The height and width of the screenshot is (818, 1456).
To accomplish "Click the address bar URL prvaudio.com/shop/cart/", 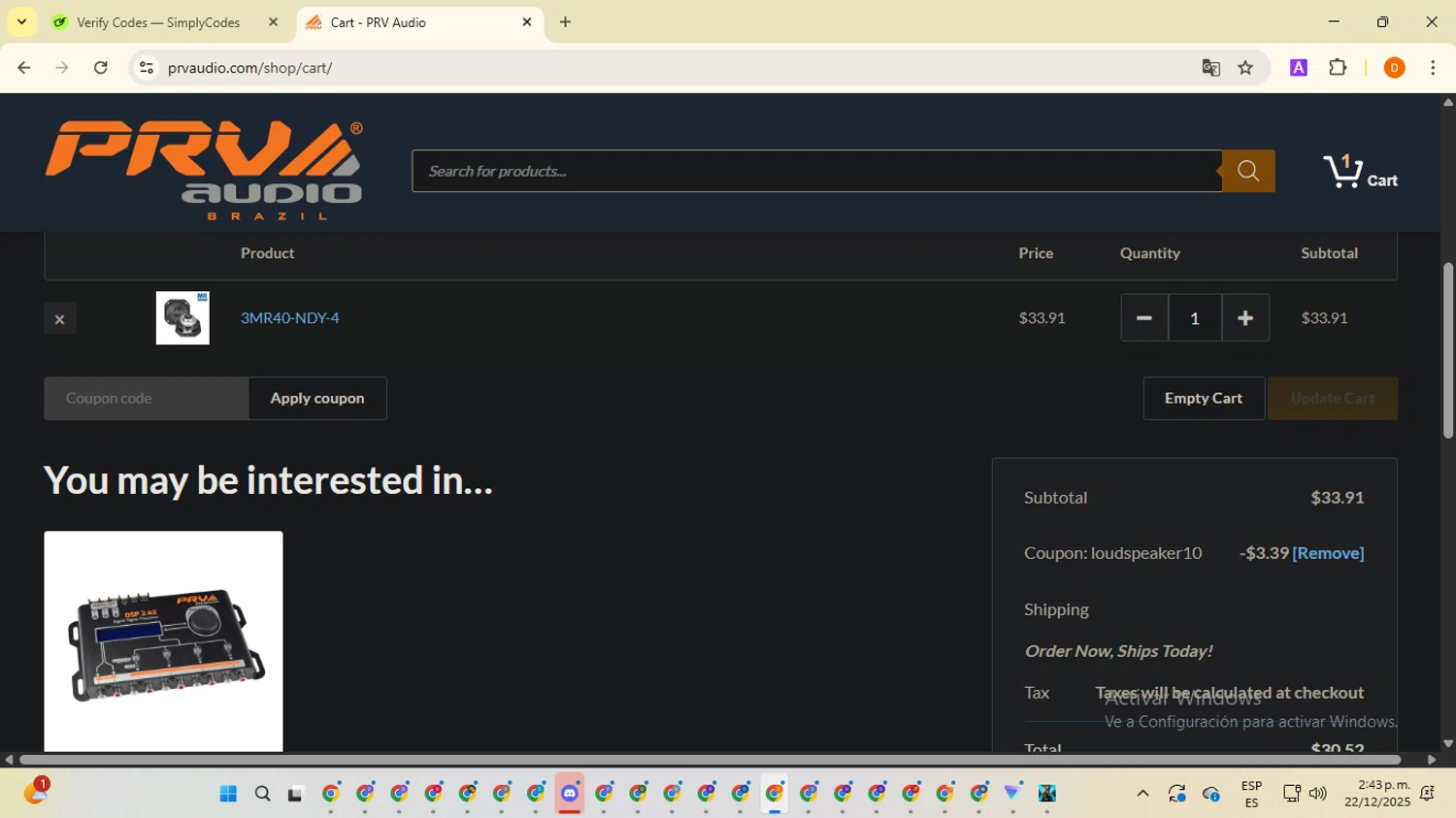I will coord(250,68).
